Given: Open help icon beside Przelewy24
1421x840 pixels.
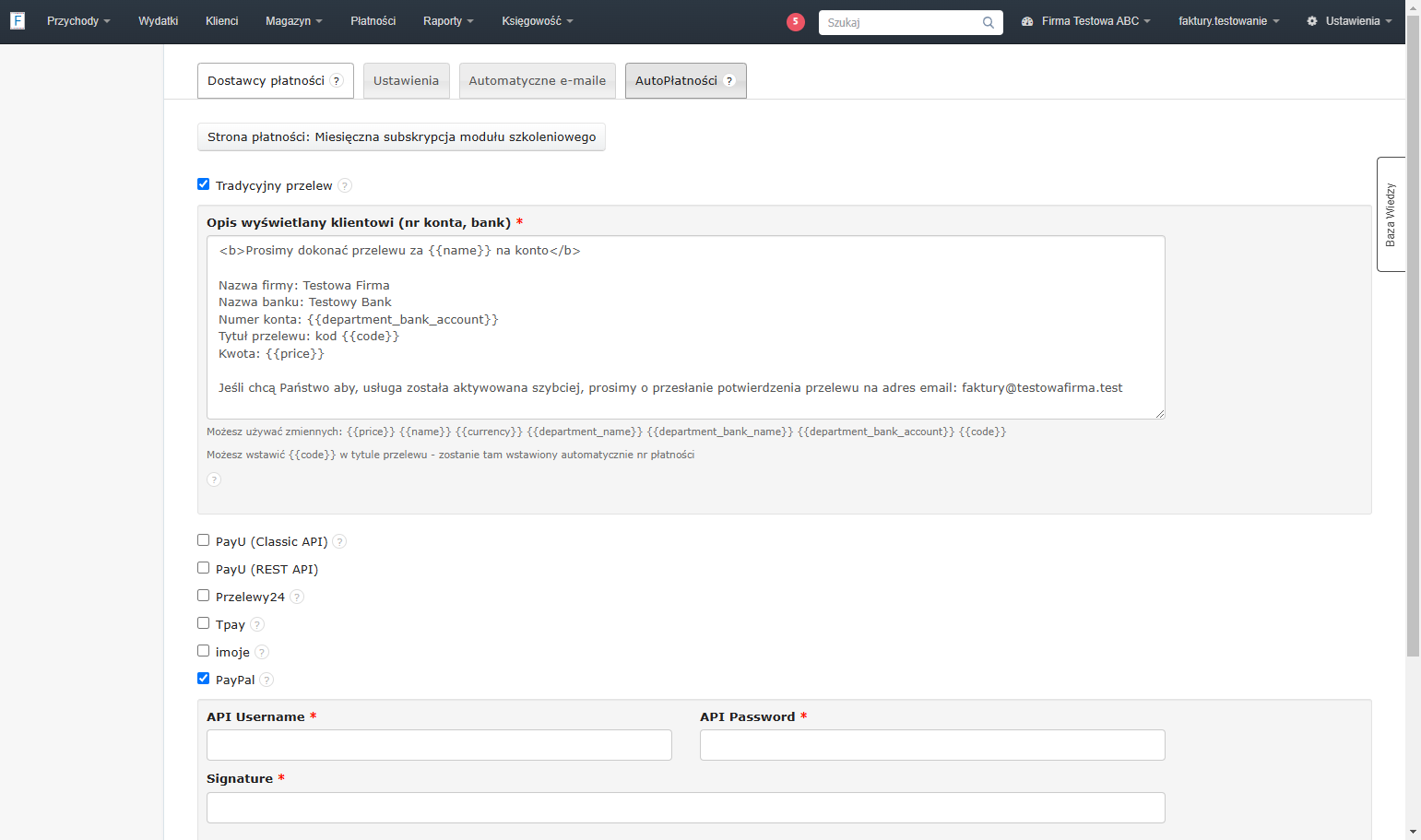Looking at the screenshot, I should (297, 597).
